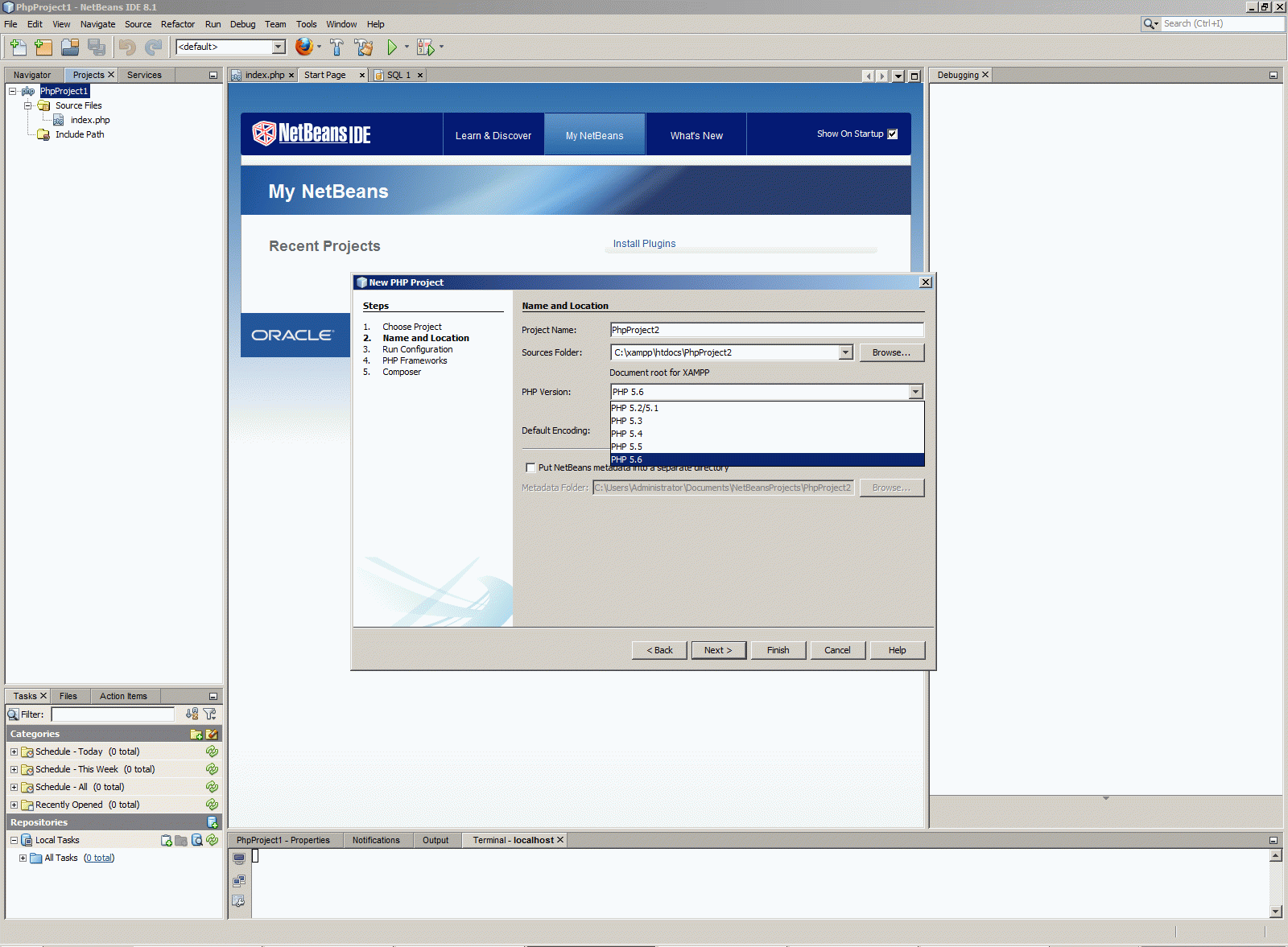Image resolution: width=1288 pixels, height=947 pixels.
Task: Check Put NetBeans metadata into separate directory
Action: (x=530, y=467)
